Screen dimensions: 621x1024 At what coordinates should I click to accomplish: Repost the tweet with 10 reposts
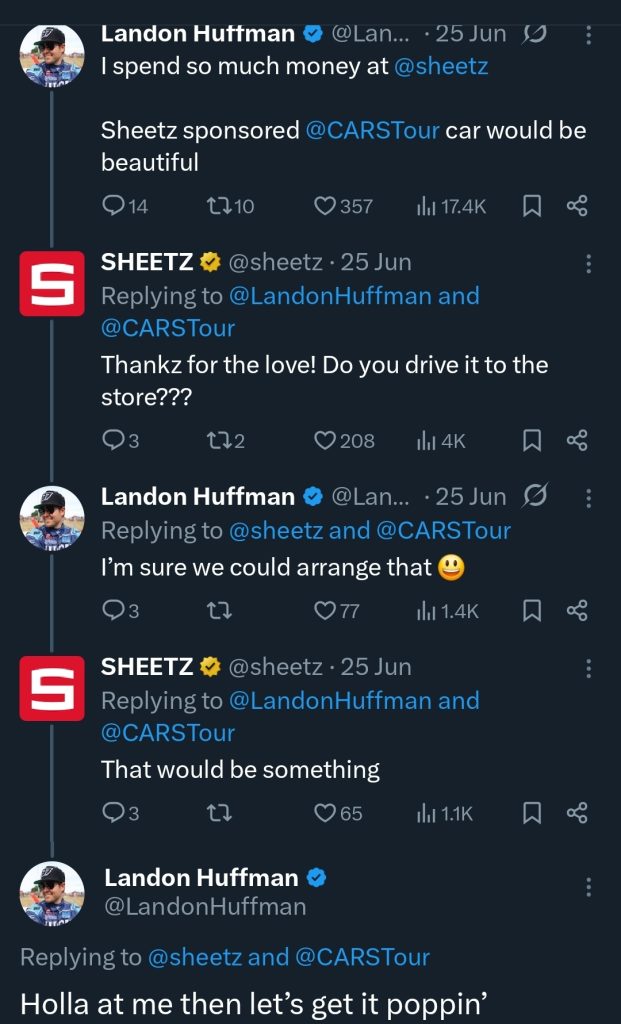(217, 206)
